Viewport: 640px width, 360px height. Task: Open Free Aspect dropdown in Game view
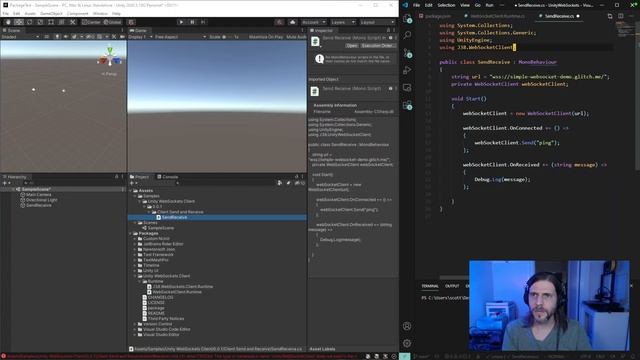pyautogui.click(x=180, y=37)
